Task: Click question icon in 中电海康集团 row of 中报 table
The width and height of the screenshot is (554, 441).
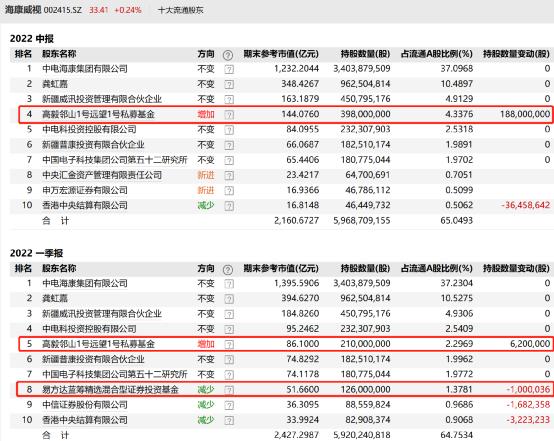Action: point(229,69)
